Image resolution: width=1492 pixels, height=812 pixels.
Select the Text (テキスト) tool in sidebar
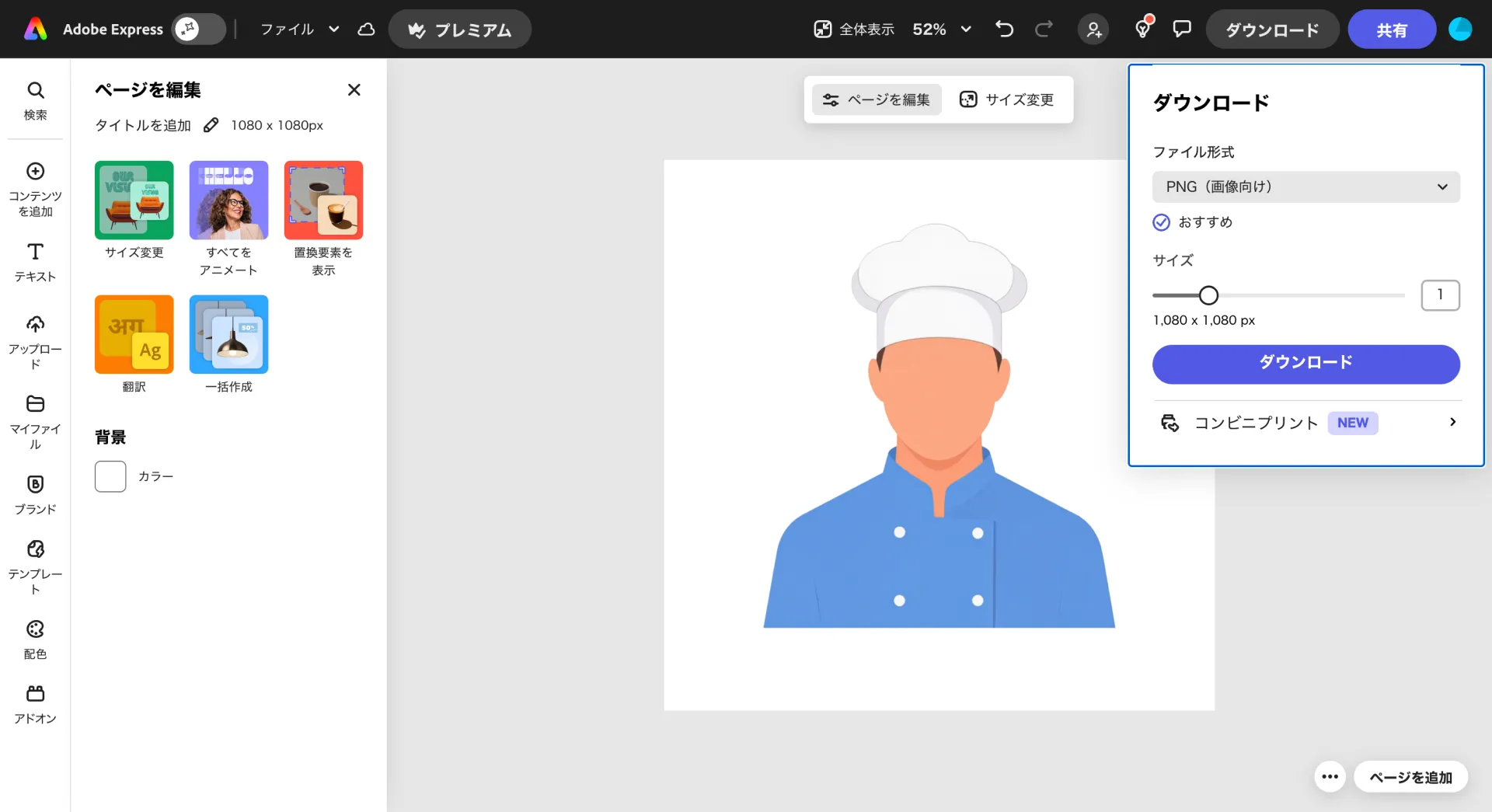tap(35, 262)
